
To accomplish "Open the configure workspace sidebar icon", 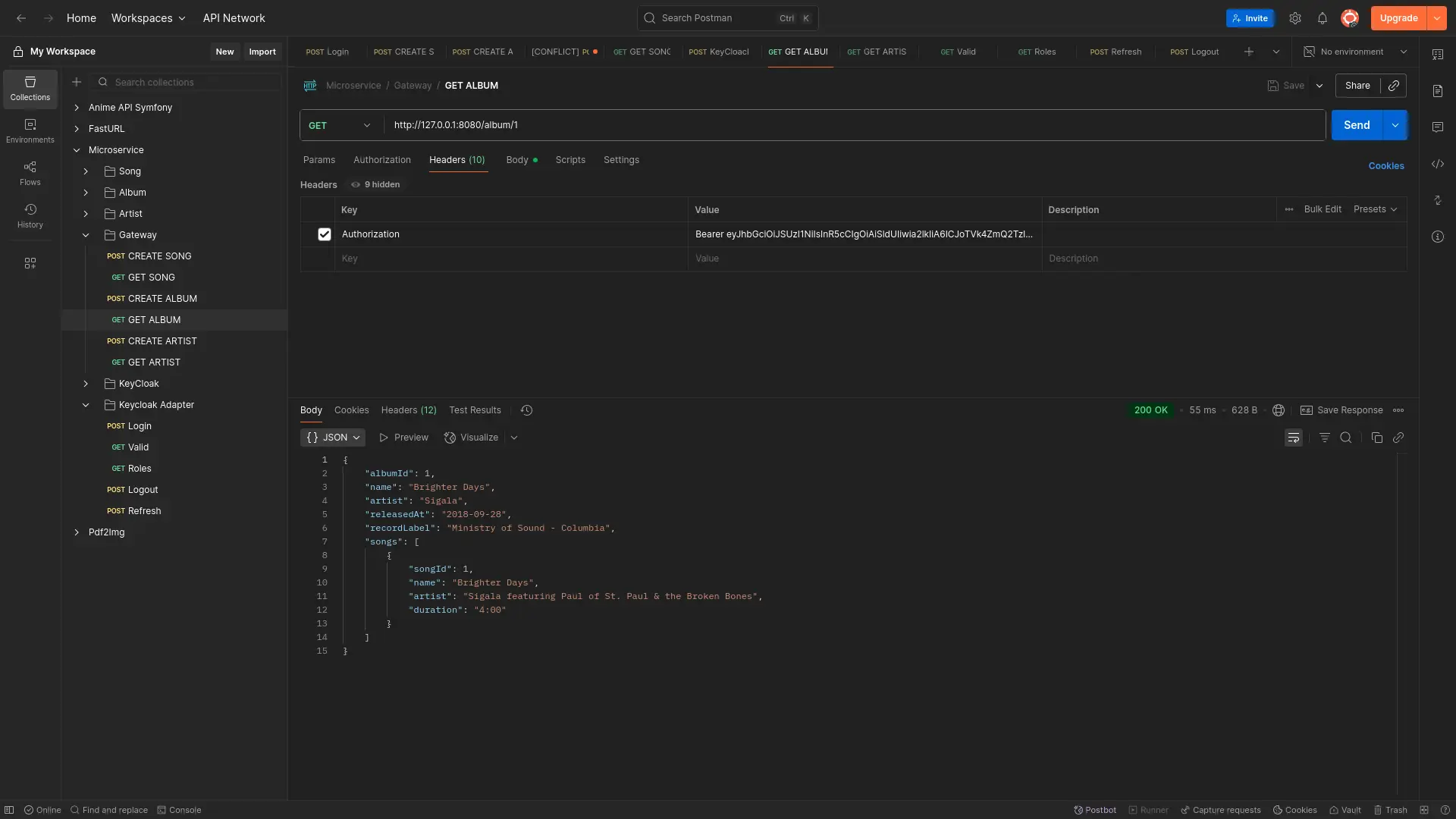I will (30, 263).
